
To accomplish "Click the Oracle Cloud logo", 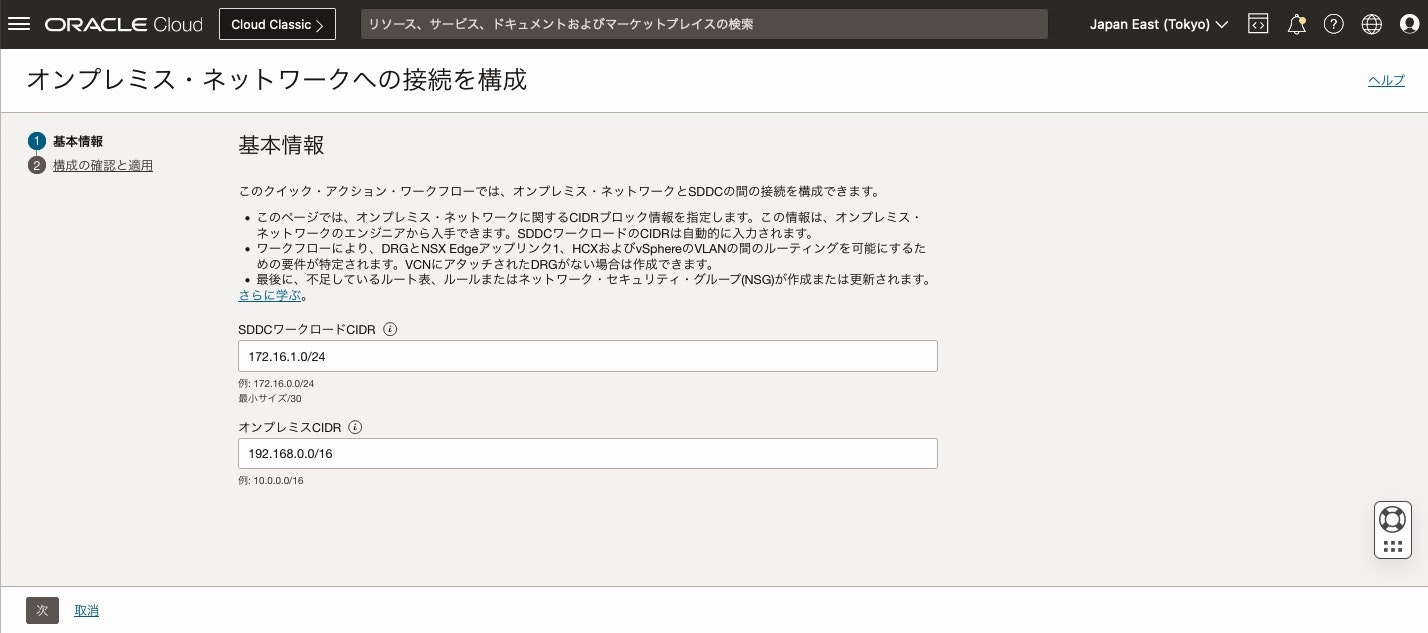I will point(123,24).
